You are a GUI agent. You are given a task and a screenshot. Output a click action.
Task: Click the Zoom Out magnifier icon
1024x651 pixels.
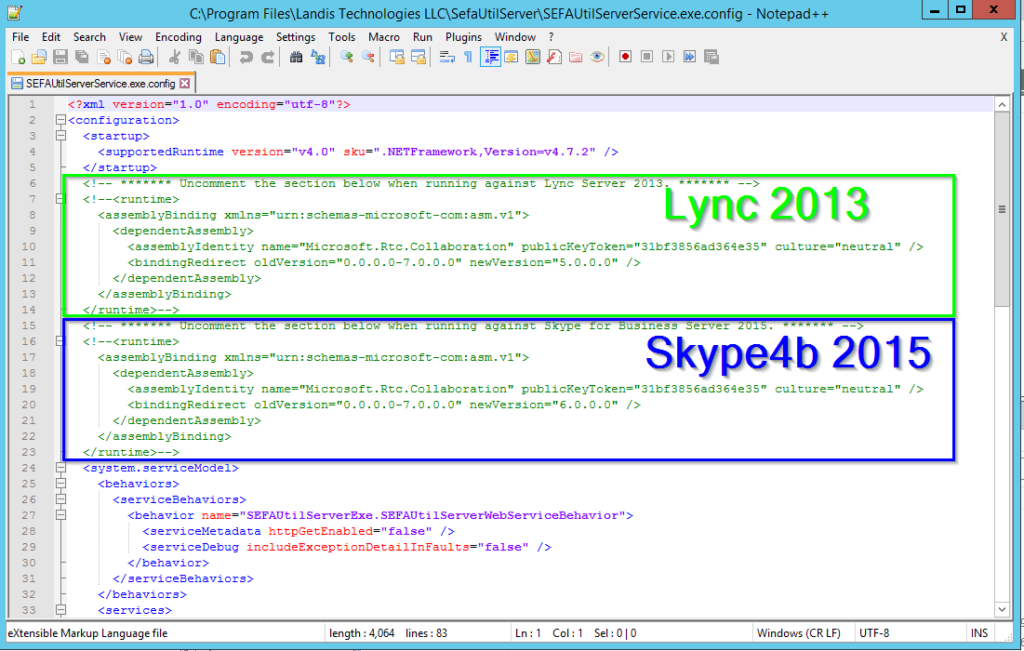(x=368, y=57)
